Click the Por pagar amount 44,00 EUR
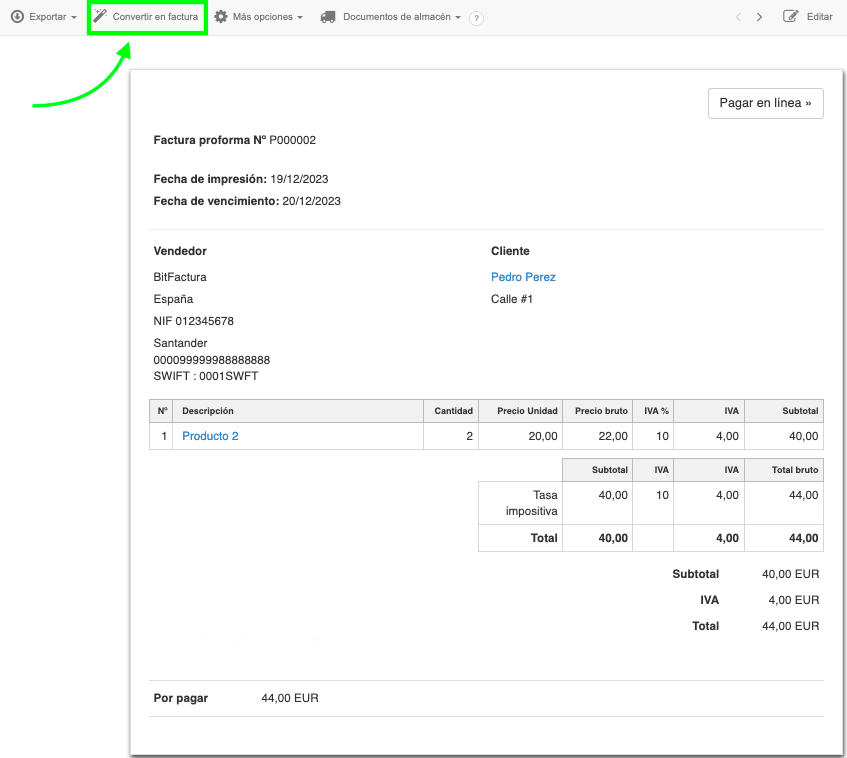 289,698
